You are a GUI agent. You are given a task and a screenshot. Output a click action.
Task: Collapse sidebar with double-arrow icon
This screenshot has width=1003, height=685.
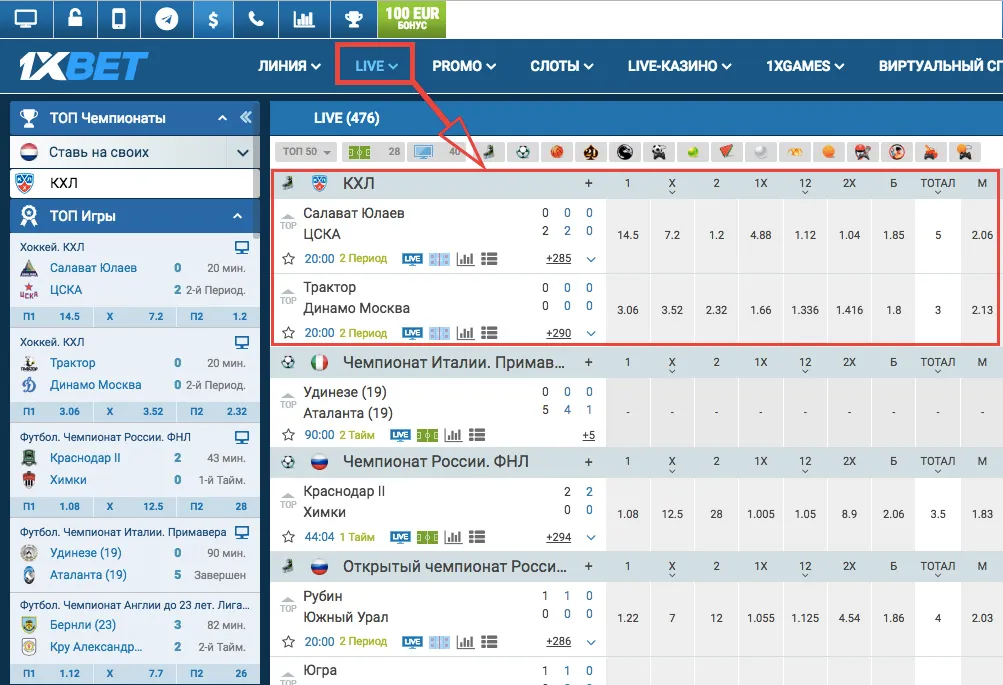(x=246, y=118)
